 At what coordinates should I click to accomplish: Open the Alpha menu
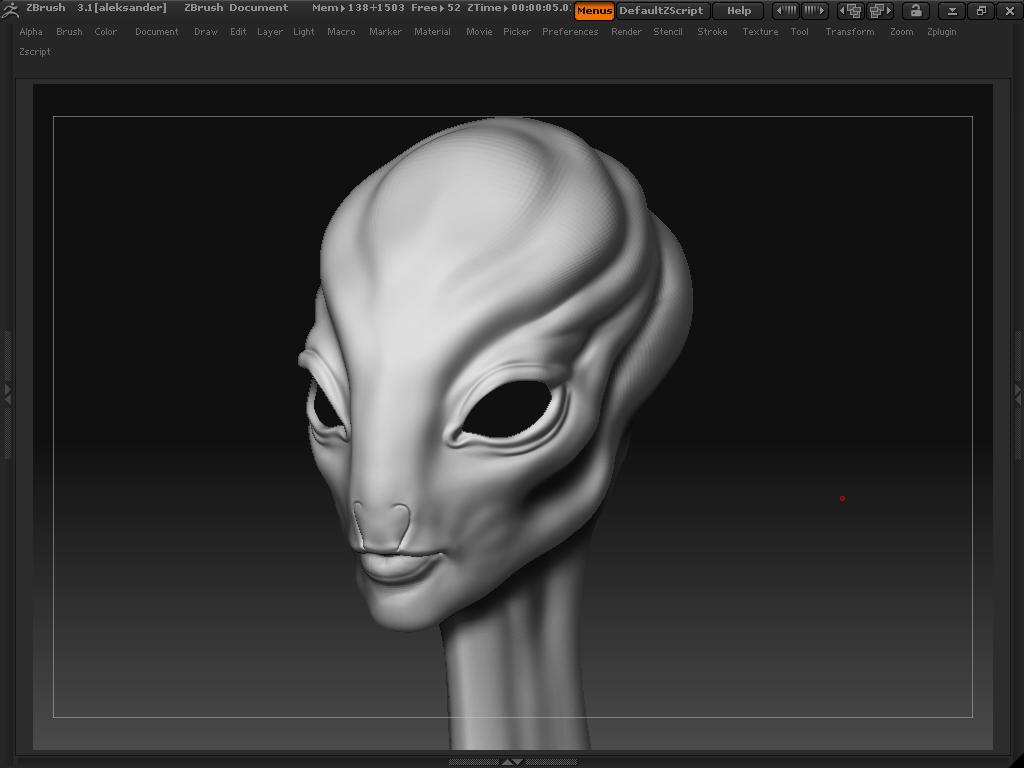coord(31,31)
